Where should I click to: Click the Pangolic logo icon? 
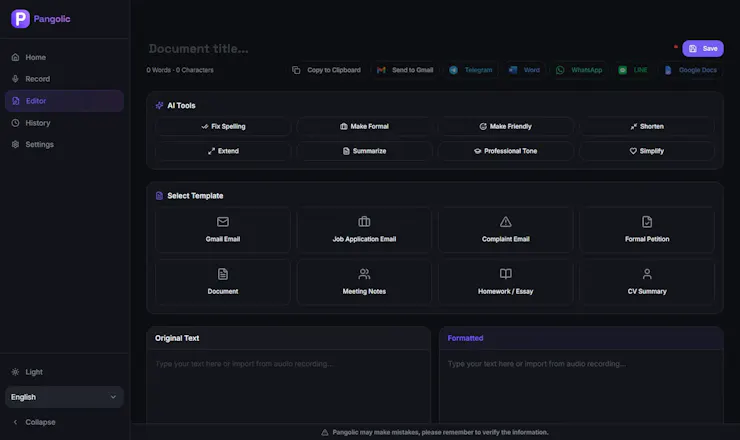tap(20, 19)
